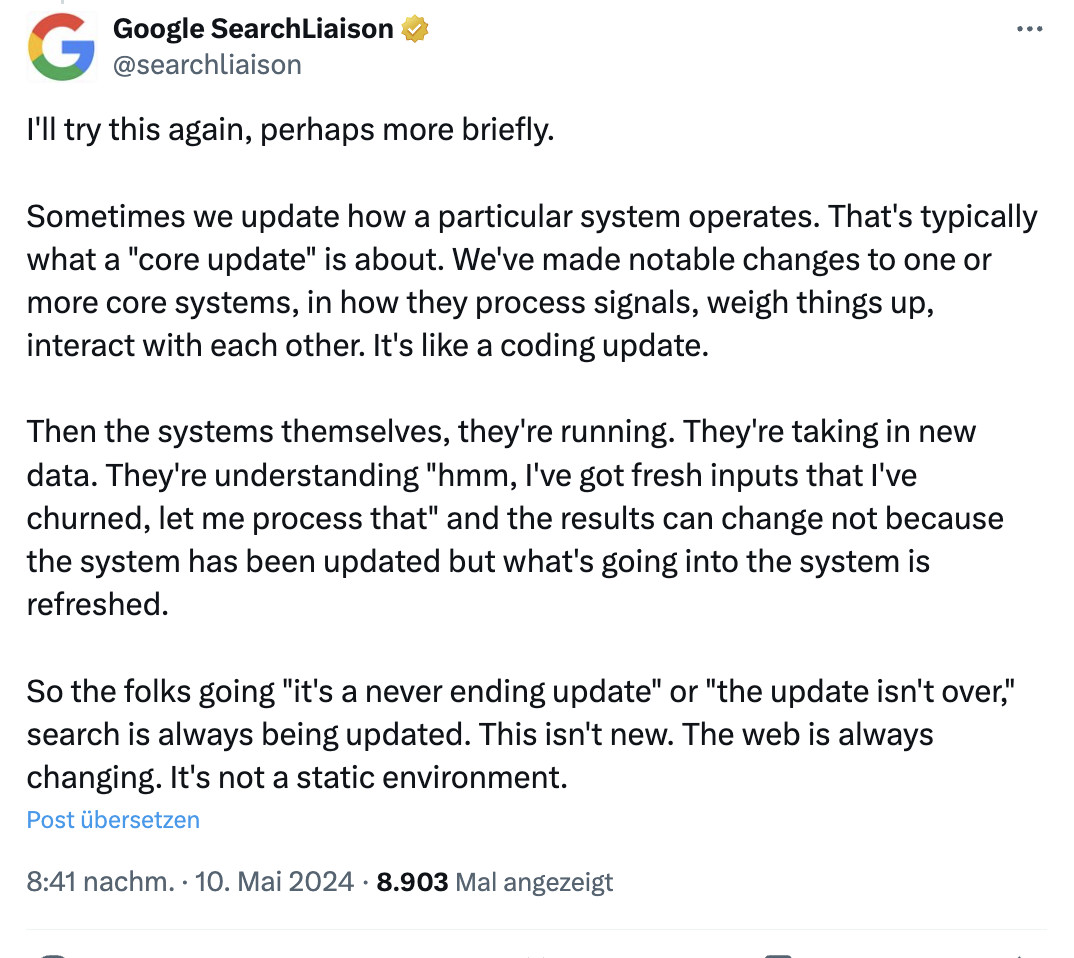Image resolution: width=1074 pixels, height=958 pixels.
Task: Click the verified badge next to the name
Action: coord(413,28)
